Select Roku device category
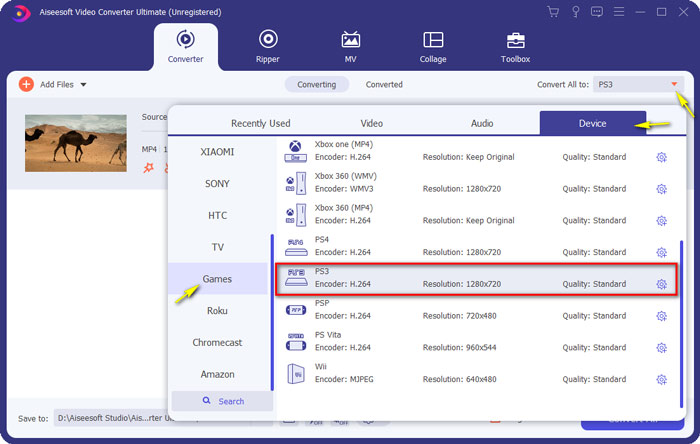The image size is (700, 444). click(x=217, y=311)
